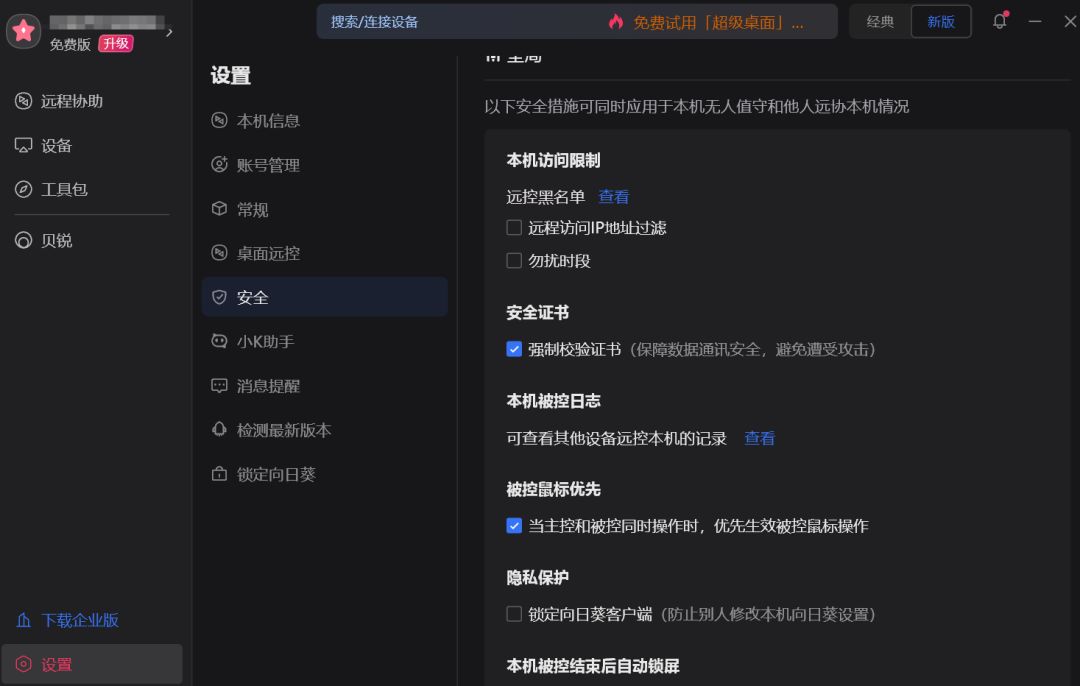Screen dimensions: 1080x686
Task: Click the 贝锐 logo icon
Action: 23,240
